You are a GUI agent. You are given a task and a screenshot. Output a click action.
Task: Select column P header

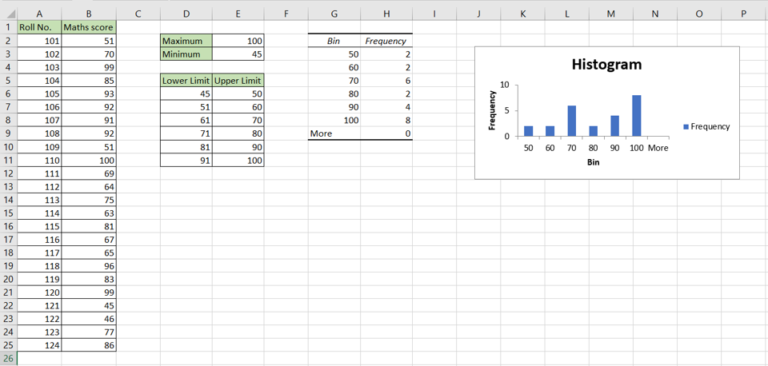point(743,15)
